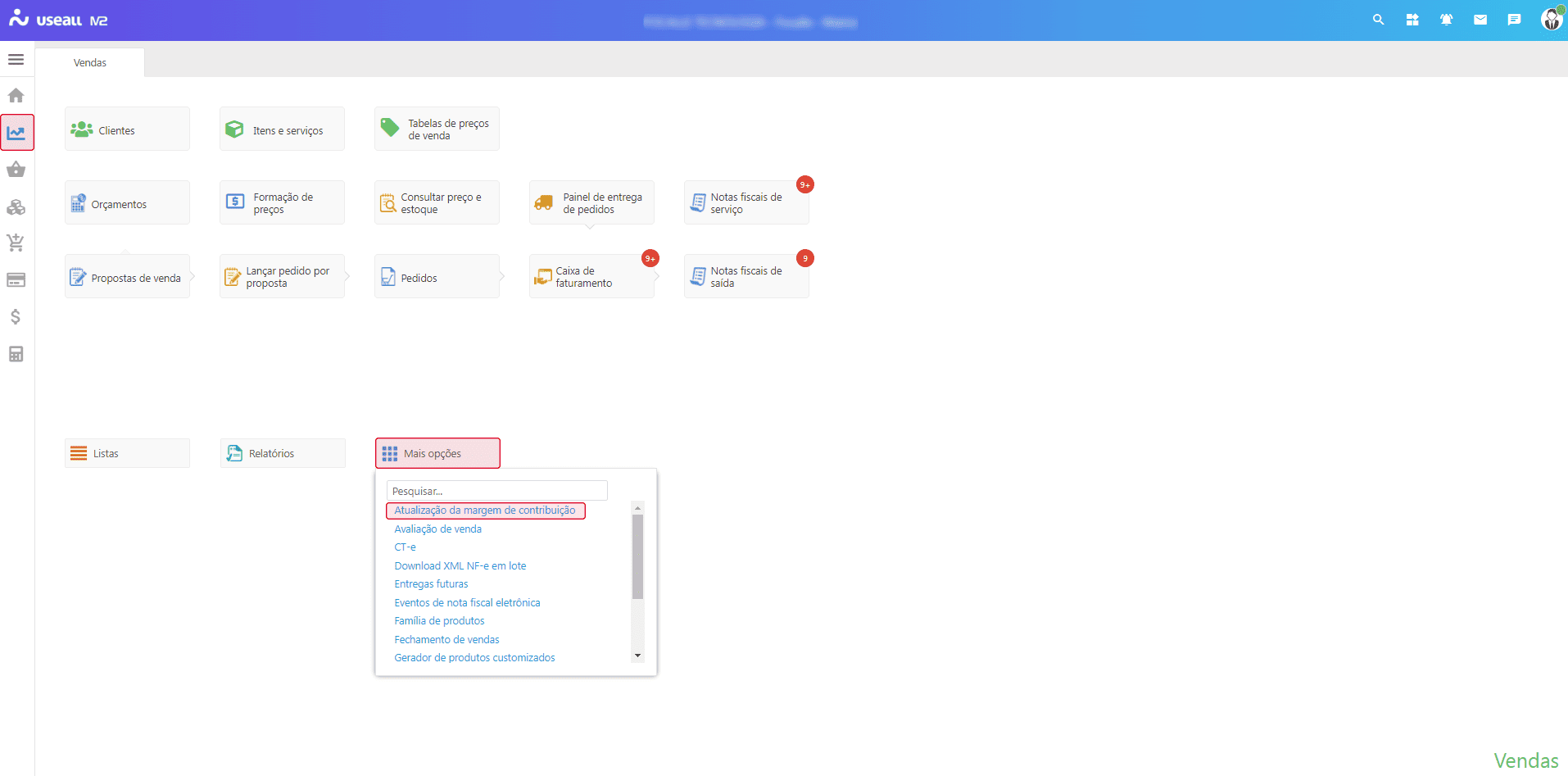The height and width of the screenshot is (776, 1568).
Task: Select the Vendas tab
Action: 90,63
